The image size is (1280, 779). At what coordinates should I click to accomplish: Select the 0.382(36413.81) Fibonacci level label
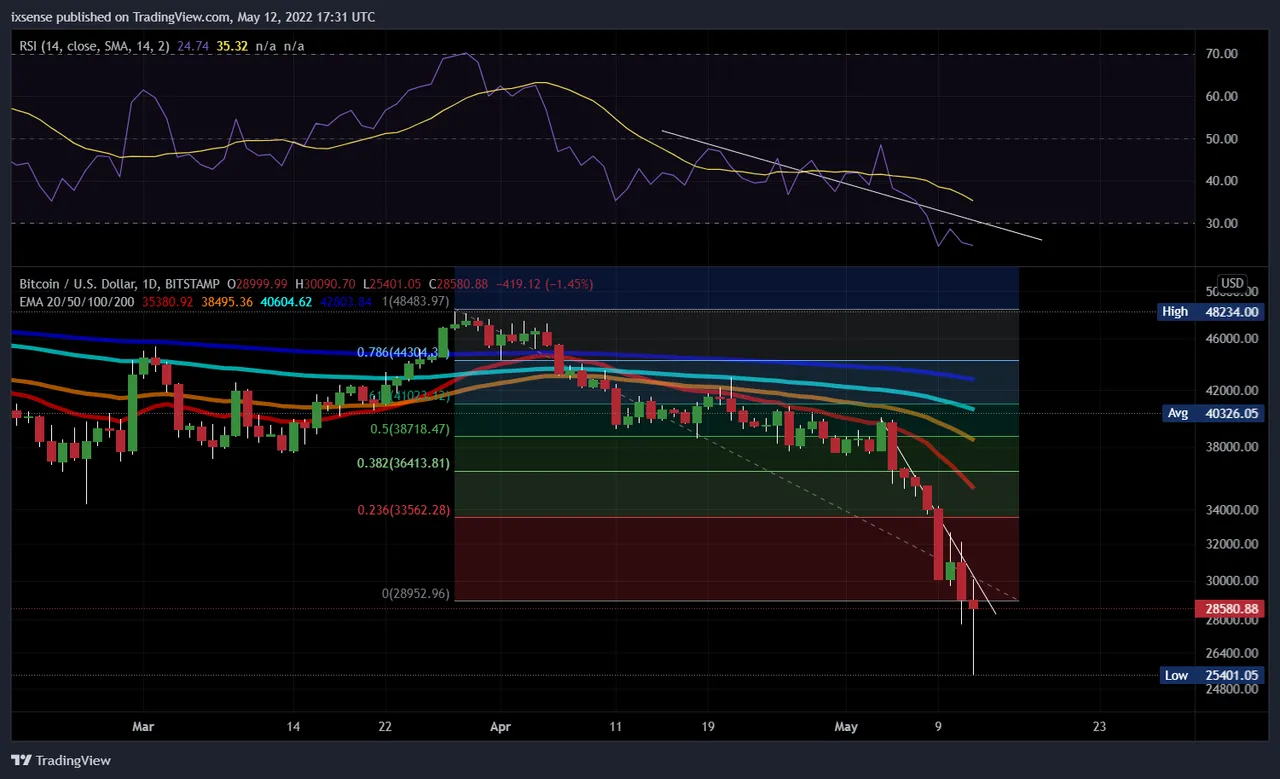[x=404, y=464]
